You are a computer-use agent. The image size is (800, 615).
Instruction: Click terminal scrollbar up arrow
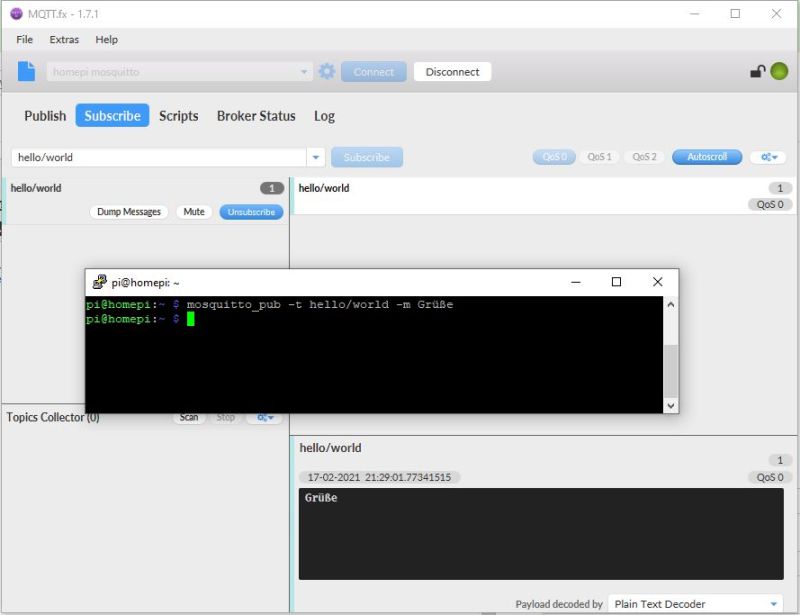click(x=671, y=304)
